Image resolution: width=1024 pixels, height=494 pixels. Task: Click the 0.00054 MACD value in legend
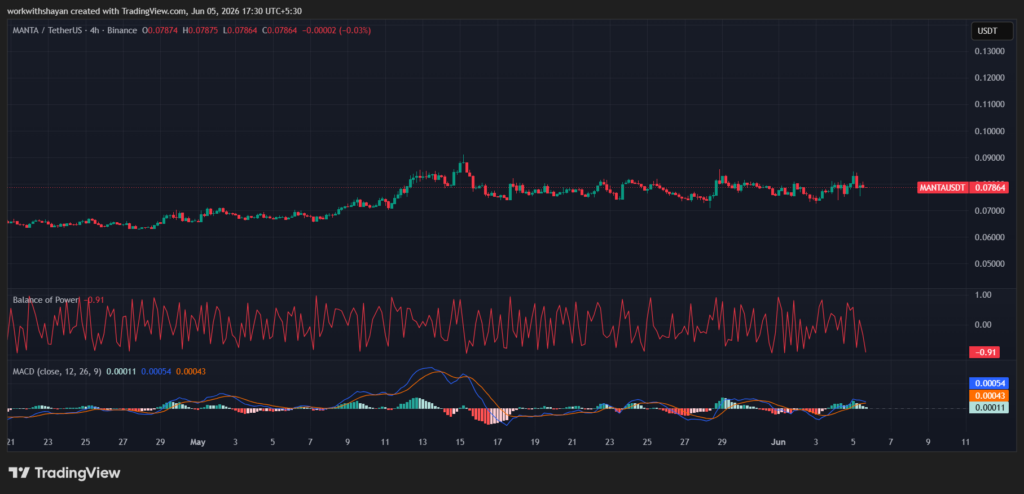pos(155,371)
